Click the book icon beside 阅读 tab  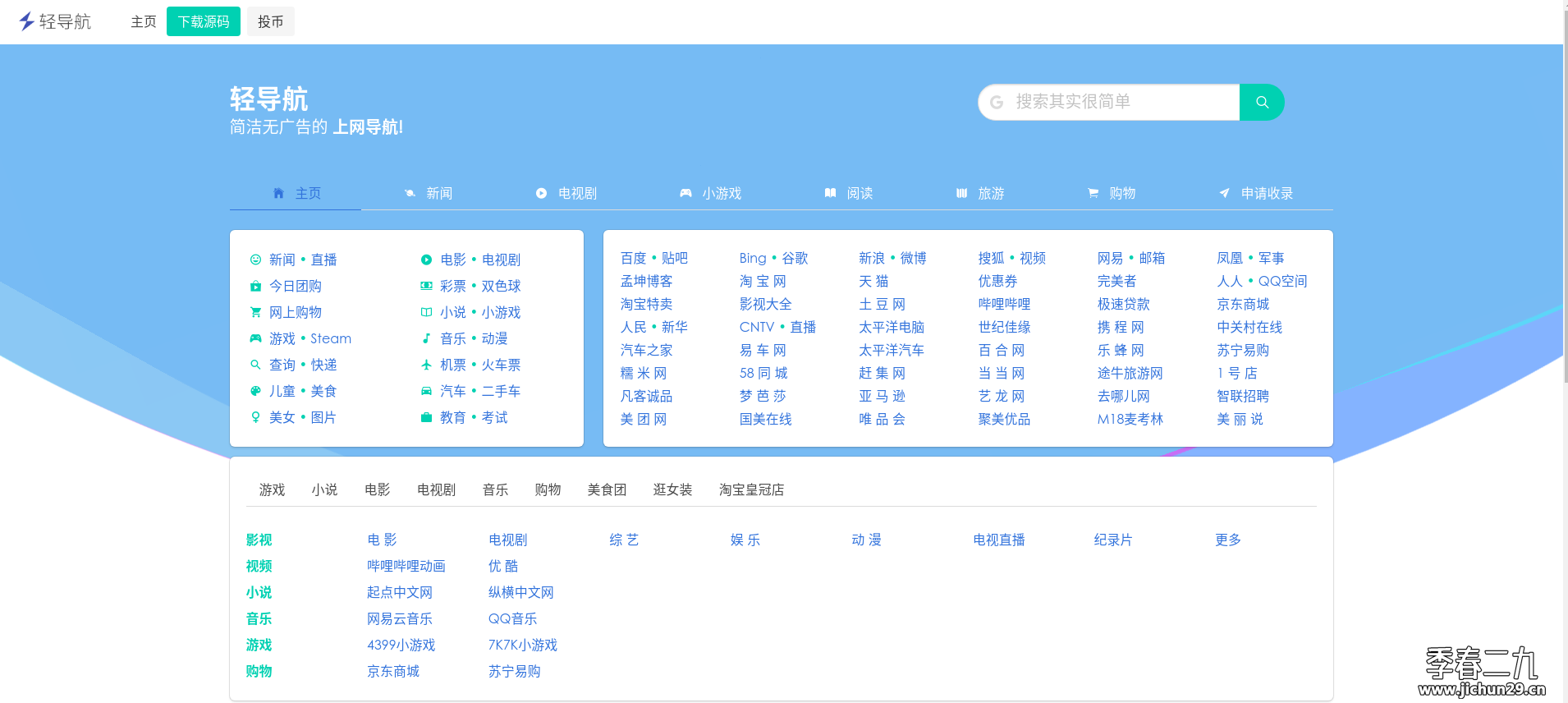830,193
